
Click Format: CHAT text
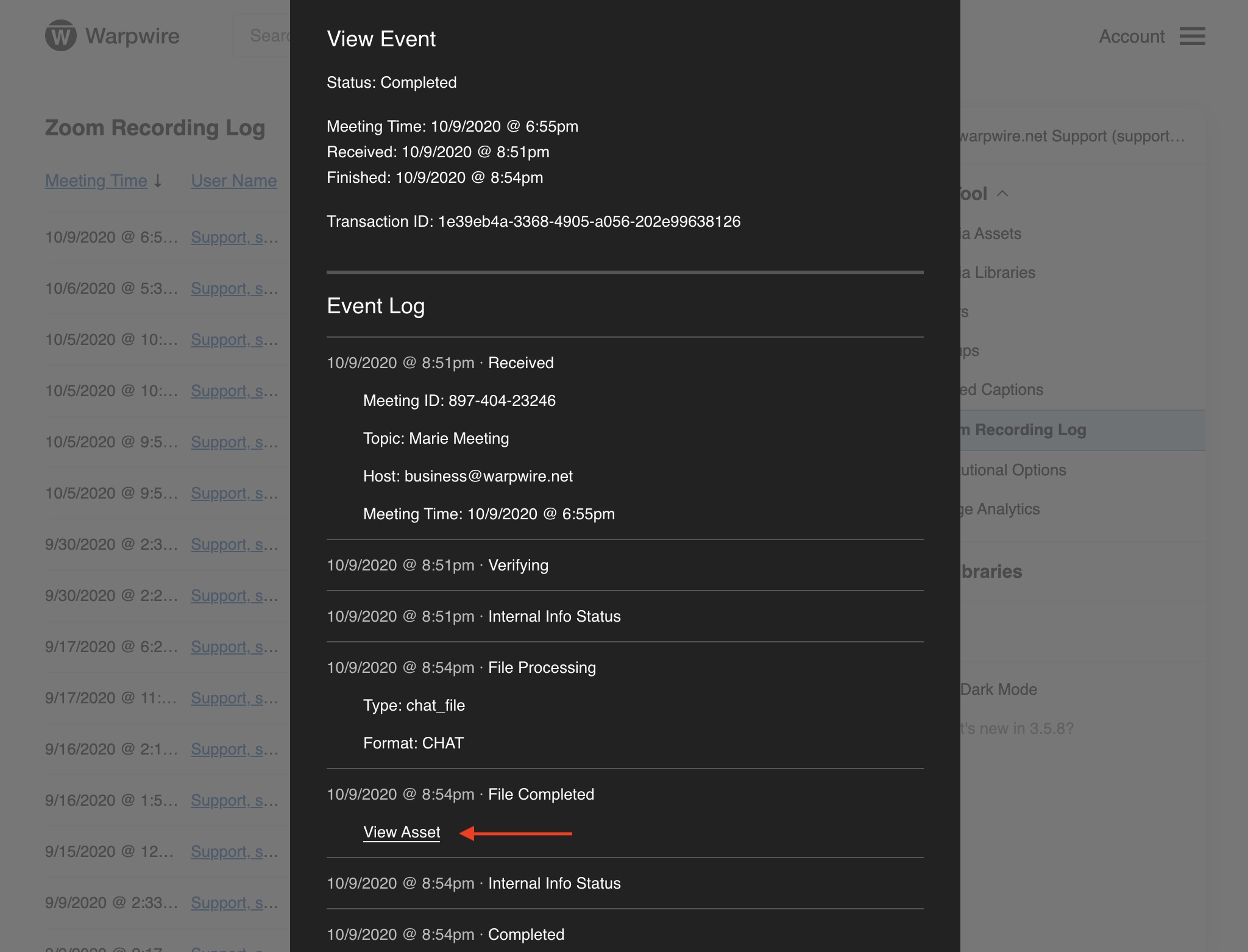click(414, 743)
